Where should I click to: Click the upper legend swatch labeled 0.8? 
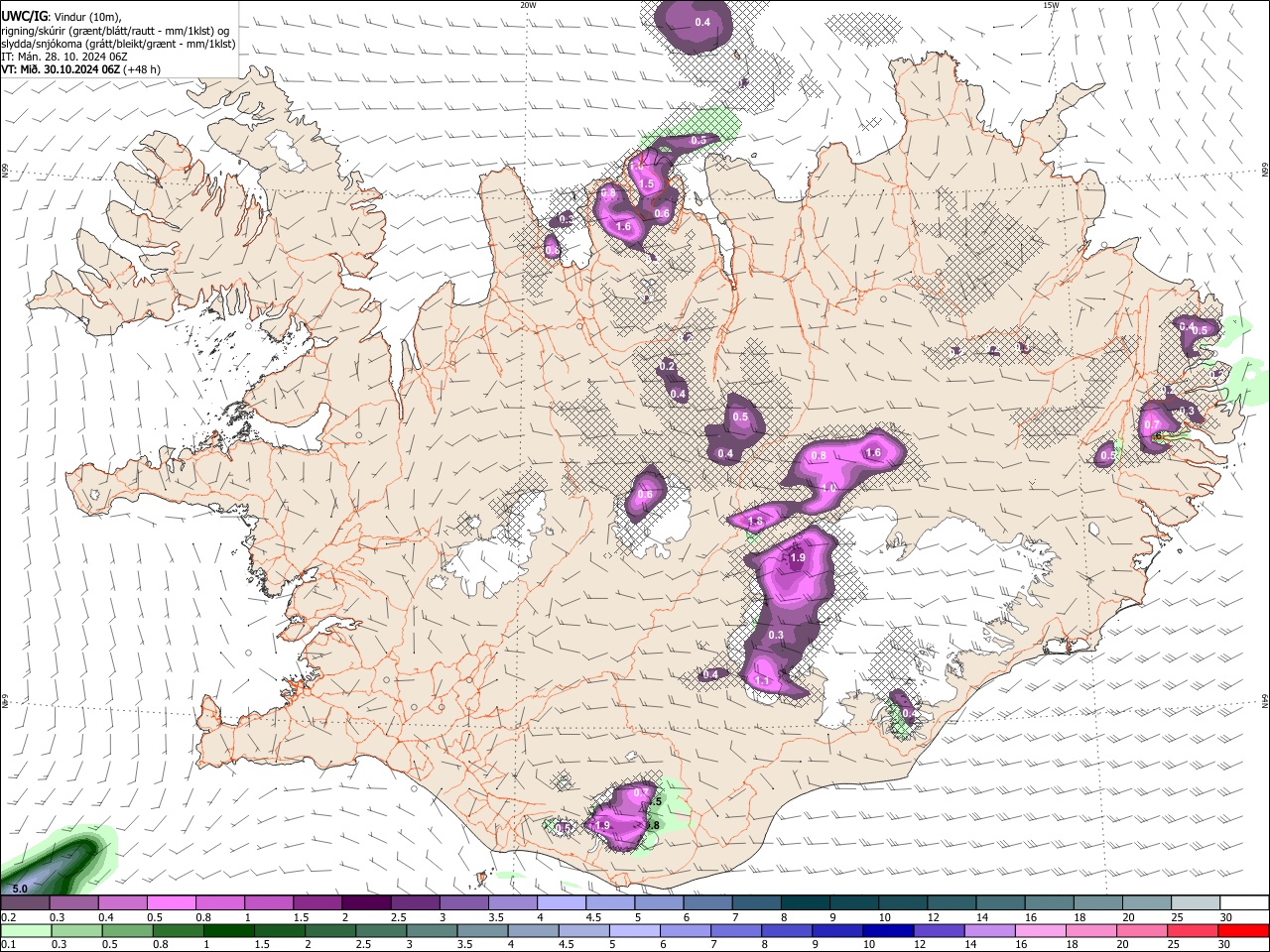tap(219, 903)
